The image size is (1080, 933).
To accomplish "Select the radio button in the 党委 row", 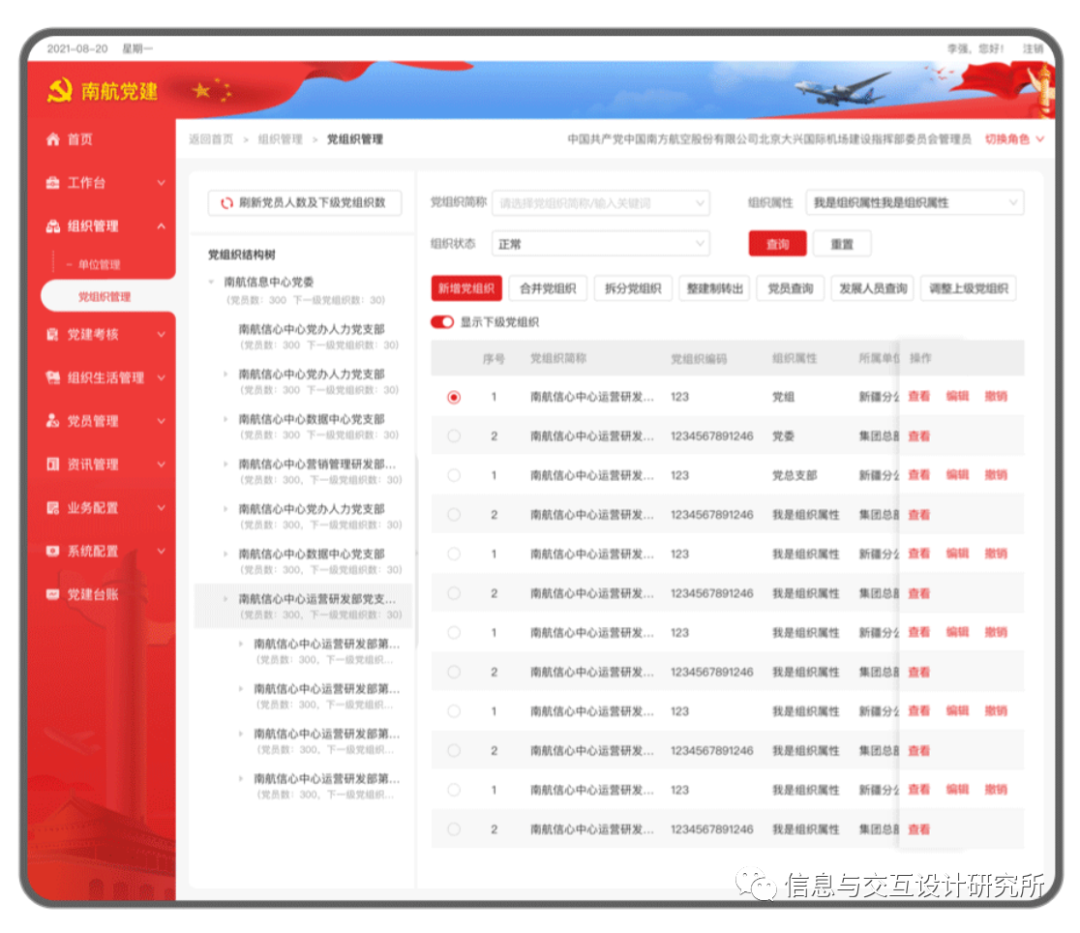I will pyautogui.click(x=453, y=436).
